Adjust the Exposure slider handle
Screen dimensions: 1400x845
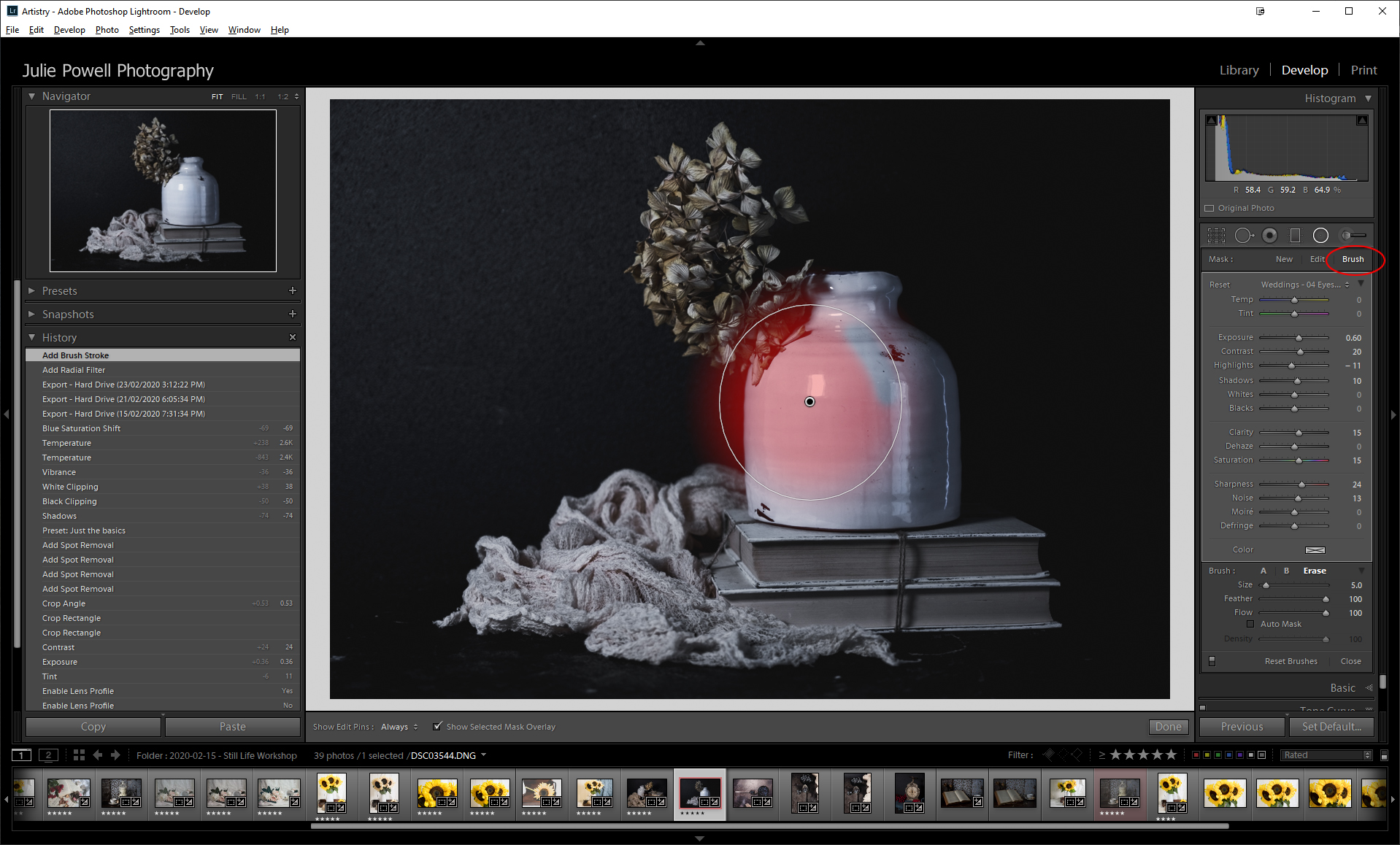pyautogui.click(x=1299, y=338)
